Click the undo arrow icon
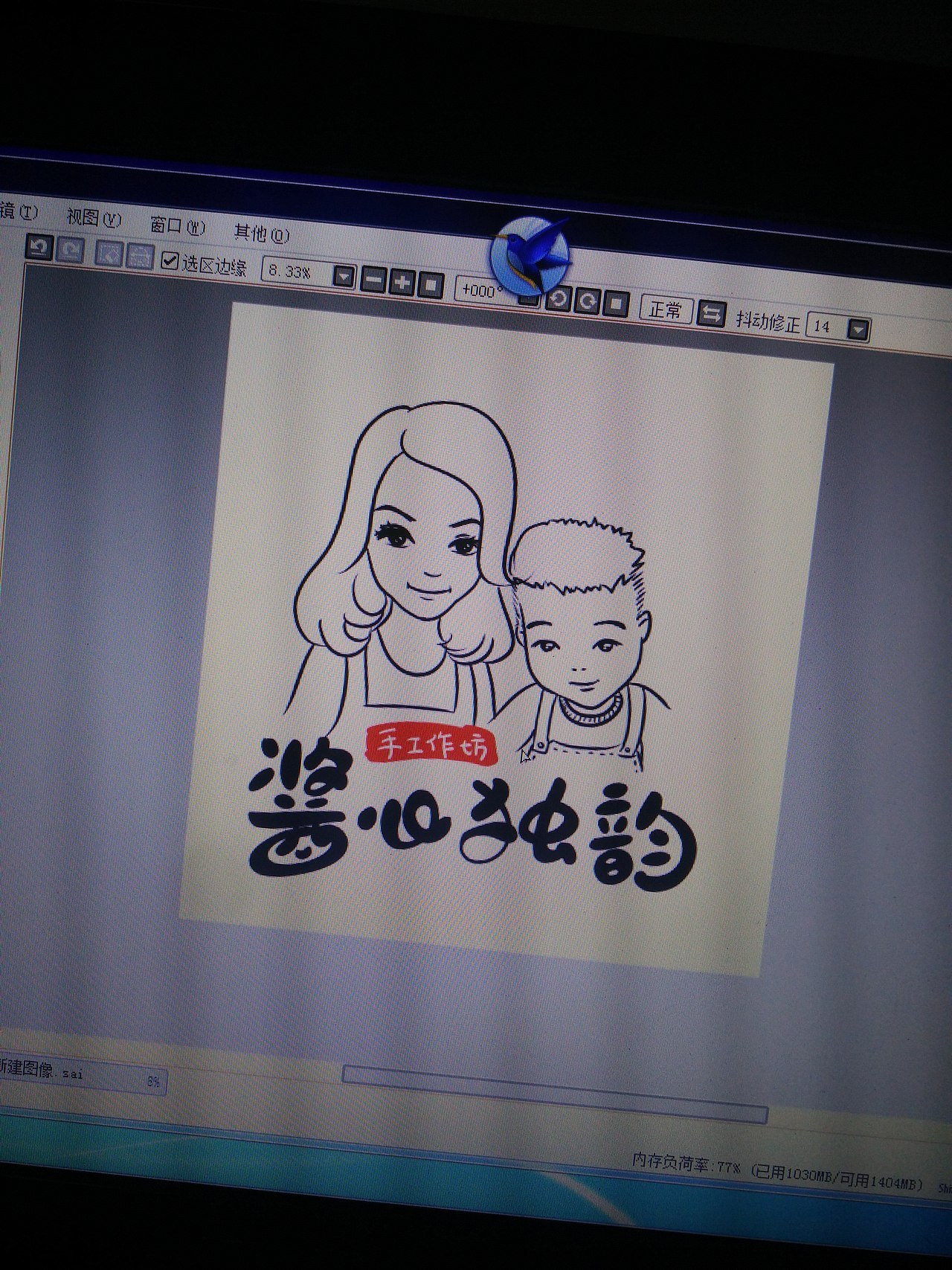This screenshot has height=1270, width=952. tap(39, 248)
